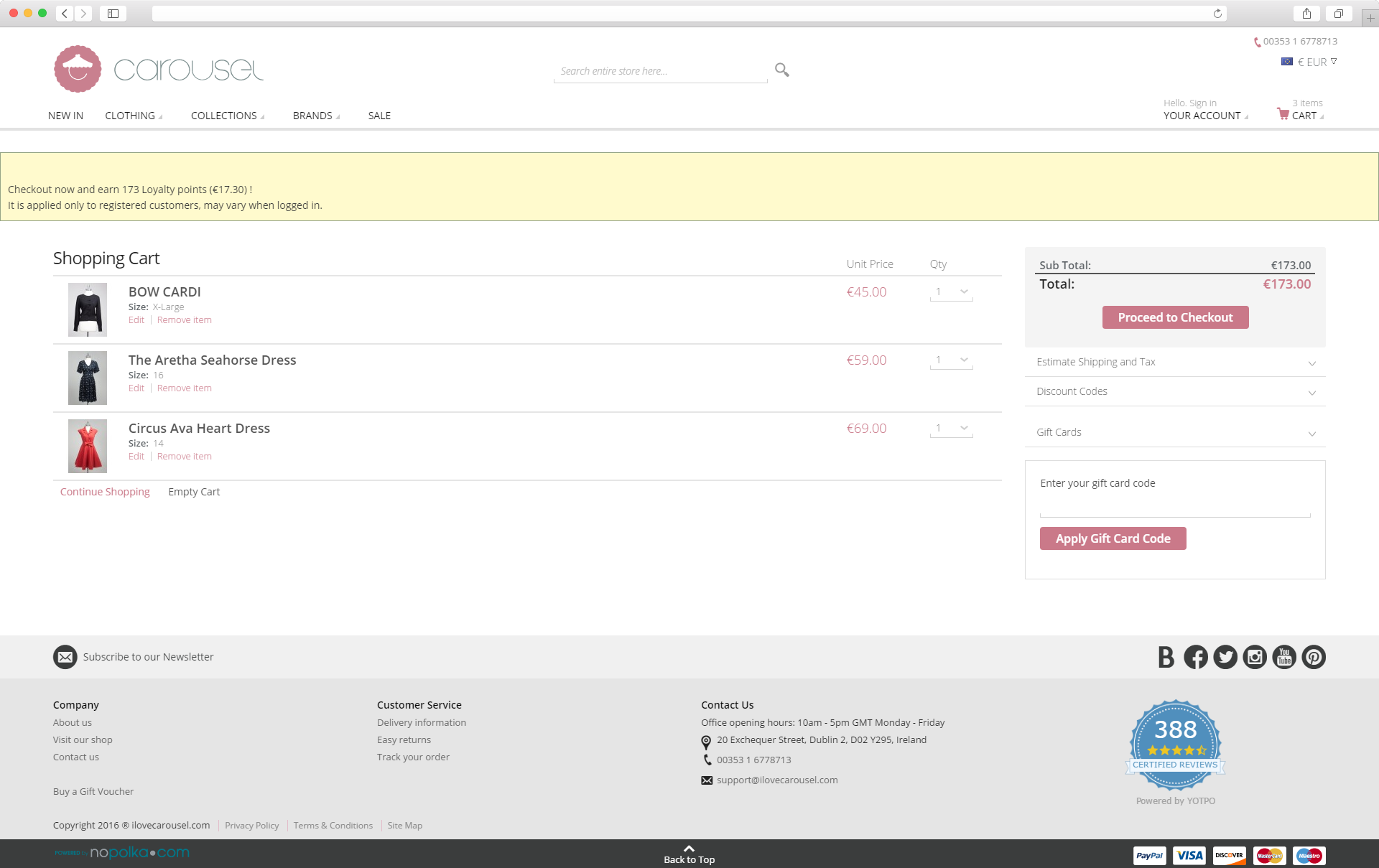The image size is (1379, 868).
Task: Open the shopping cart icon
Action: [1283, 113]
